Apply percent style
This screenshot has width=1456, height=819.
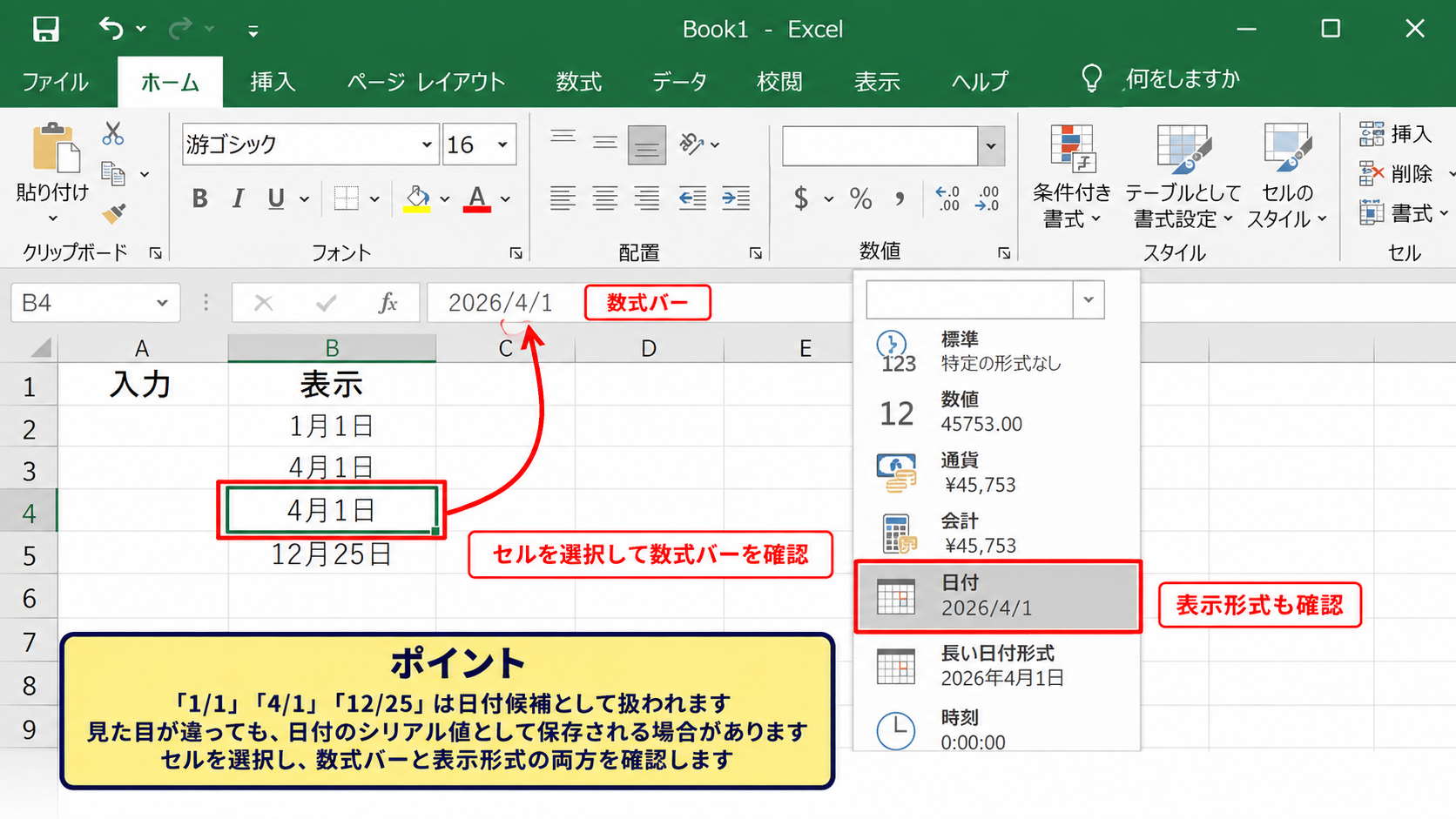coord(861,198)
